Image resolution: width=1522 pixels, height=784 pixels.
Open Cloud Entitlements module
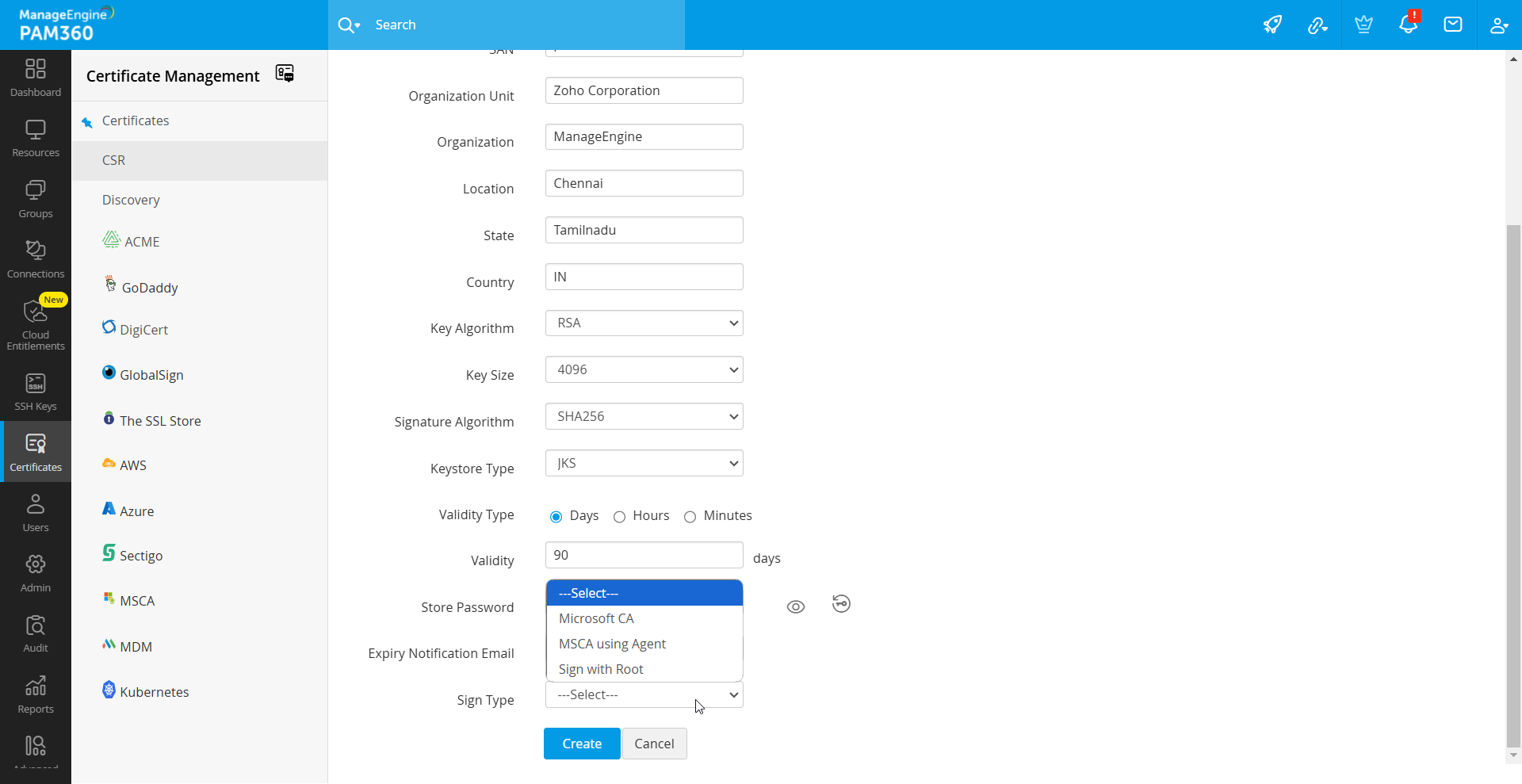36,324
